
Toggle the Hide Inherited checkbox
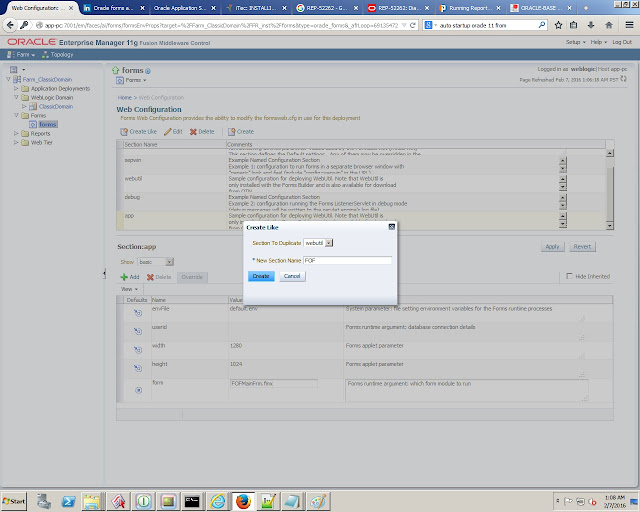(x=569, y=276)
